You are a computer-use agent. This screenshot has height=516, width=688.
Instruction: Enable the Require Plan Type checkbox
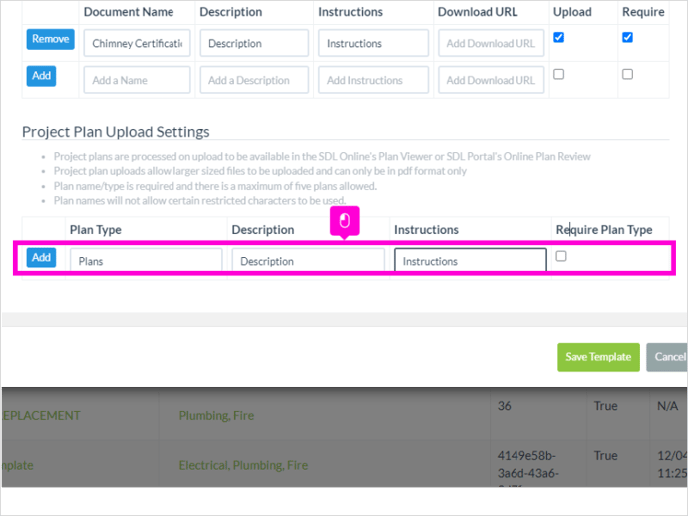pyautogui.click(x=561, y=256)
